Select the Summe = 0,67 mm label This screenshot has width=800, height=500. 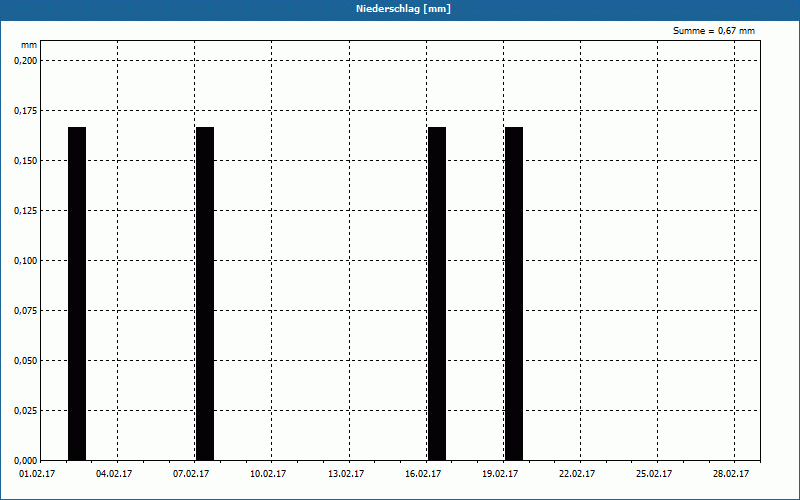click(714, 31)
